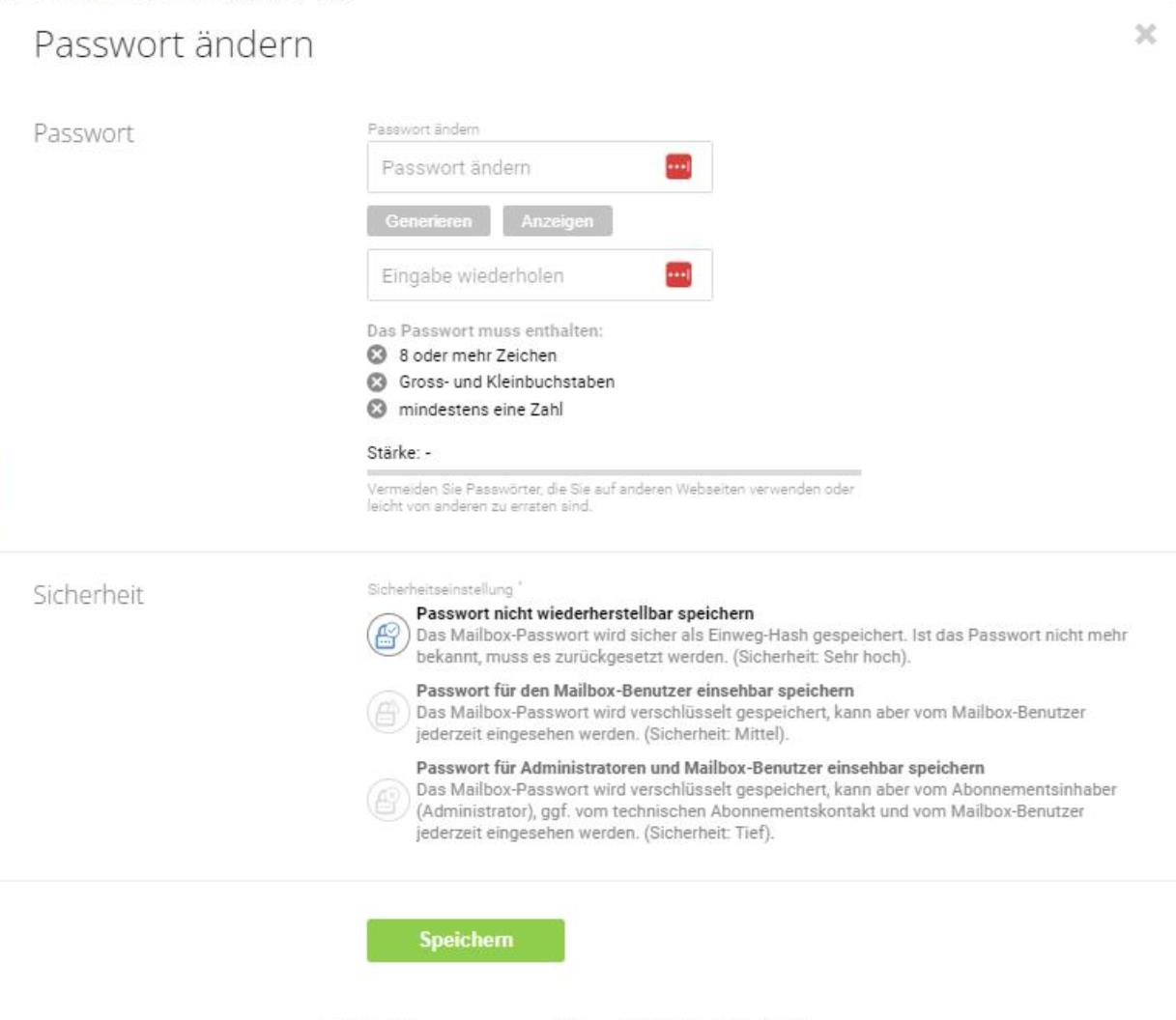Click the Anzeigen button to reveal password
The width and height of the screenshot is (1176, 1020).
tap(558, 221)
